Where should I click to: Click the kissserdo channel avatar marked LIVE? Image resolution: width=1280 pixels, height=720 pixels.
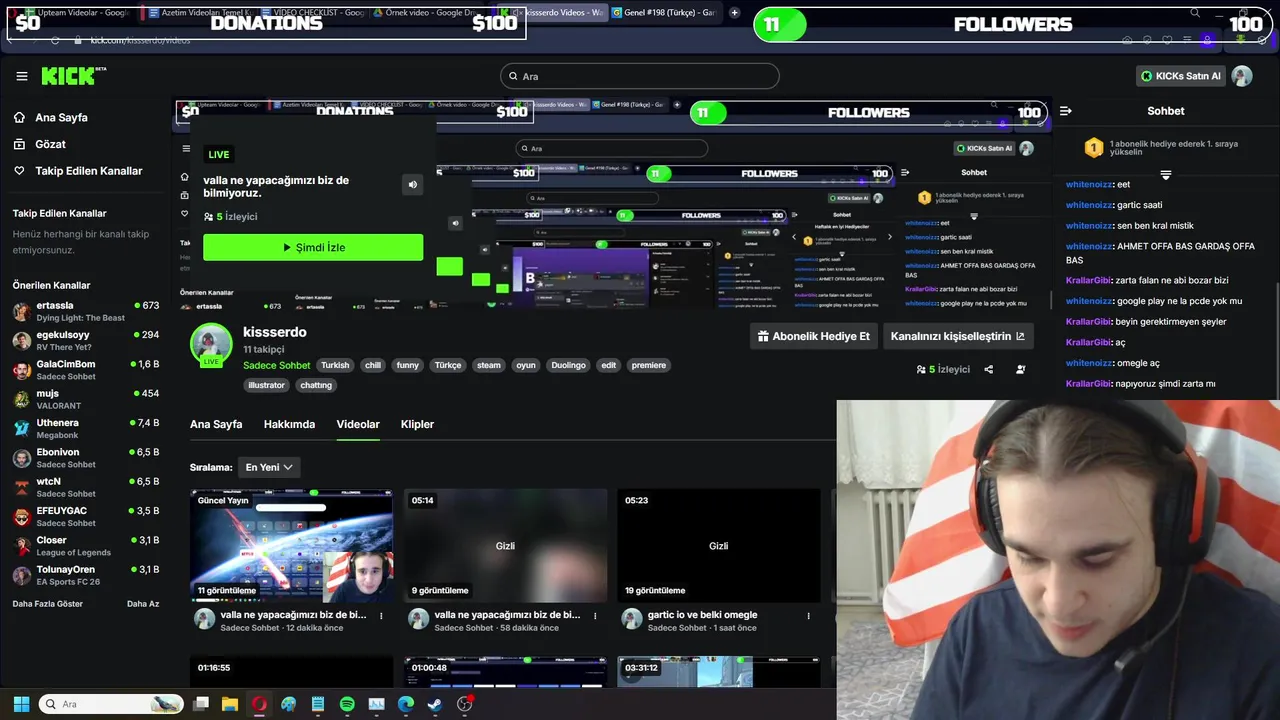(x=211, y=344)
